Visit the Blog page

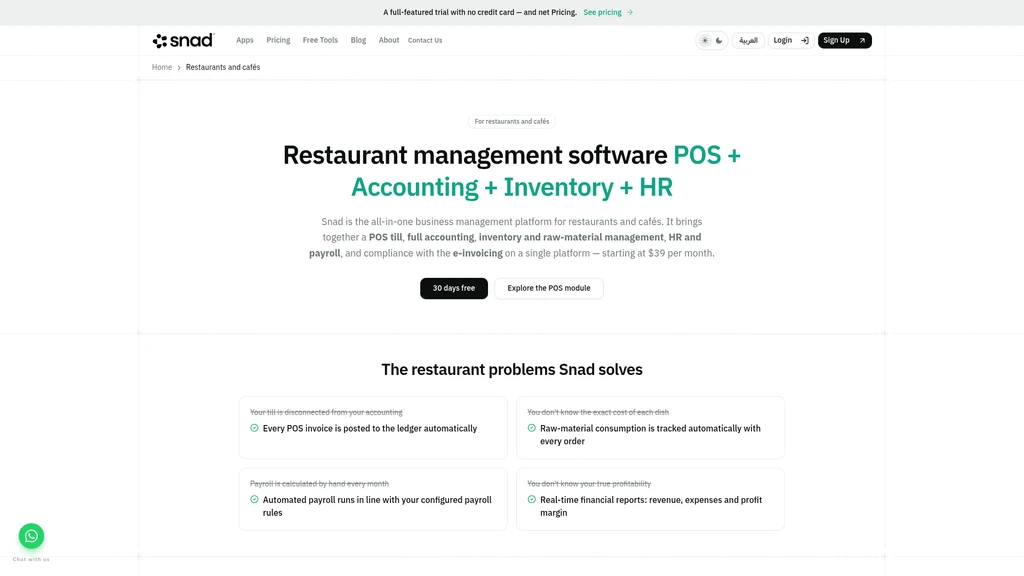pyautogui.click(x=359, y=40)
